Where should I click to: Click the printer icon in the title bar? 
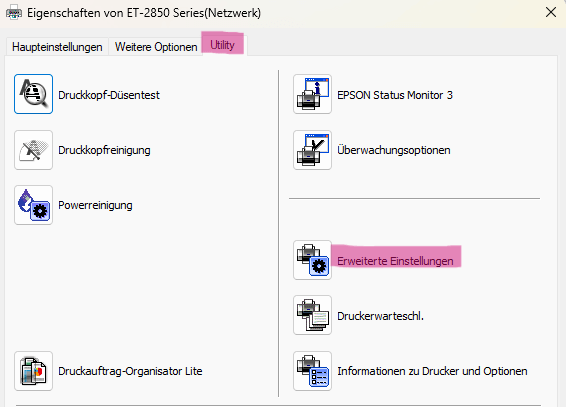(14, 13)
